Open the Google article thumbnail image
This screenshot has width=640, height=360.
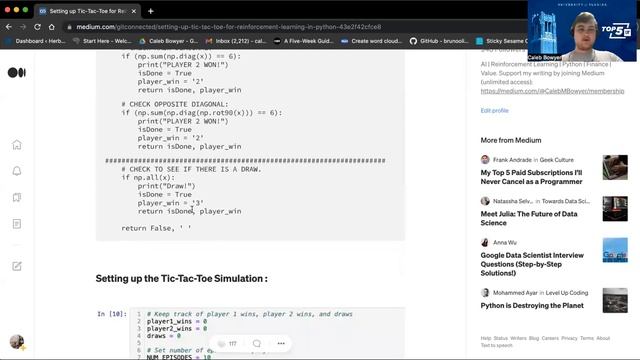(x=615, y=250)
